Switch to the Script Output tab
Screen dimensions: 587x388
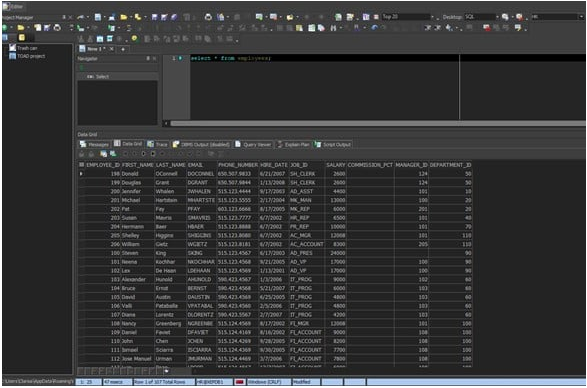click(x=333, y=145)
